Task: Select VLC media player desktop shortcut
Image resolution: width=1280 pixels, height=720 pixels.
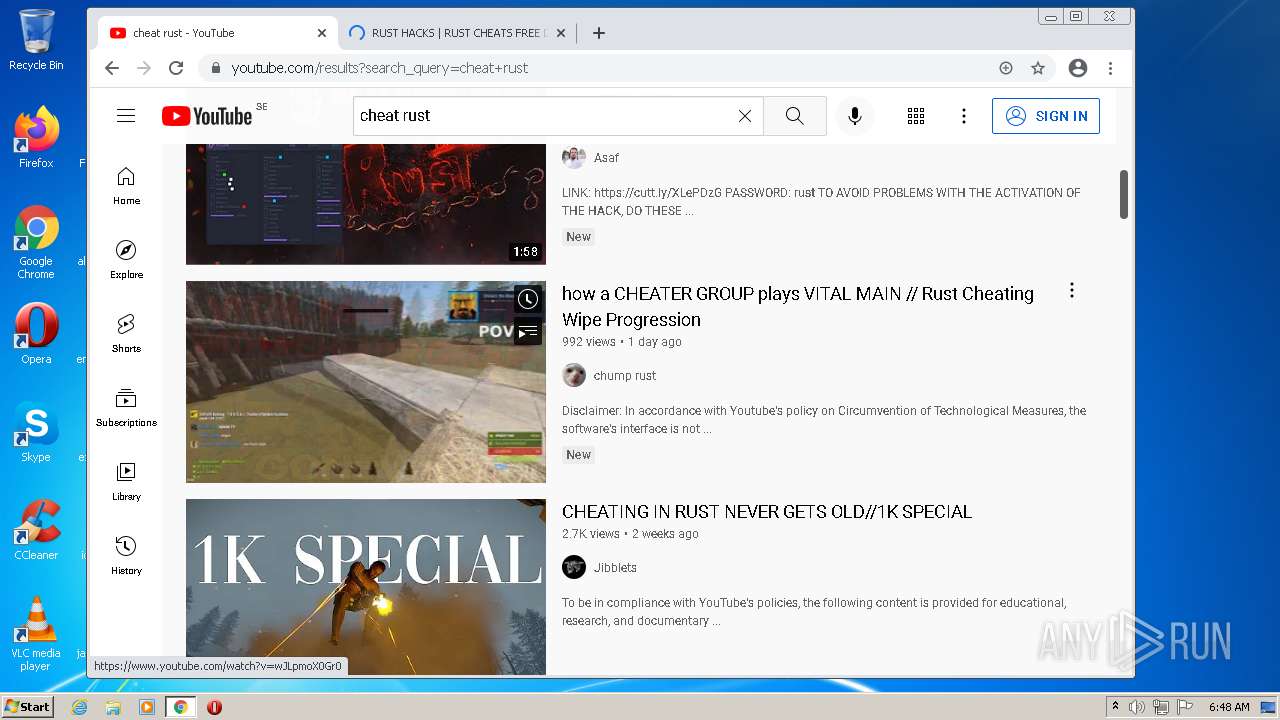Action: pos(36,634)
